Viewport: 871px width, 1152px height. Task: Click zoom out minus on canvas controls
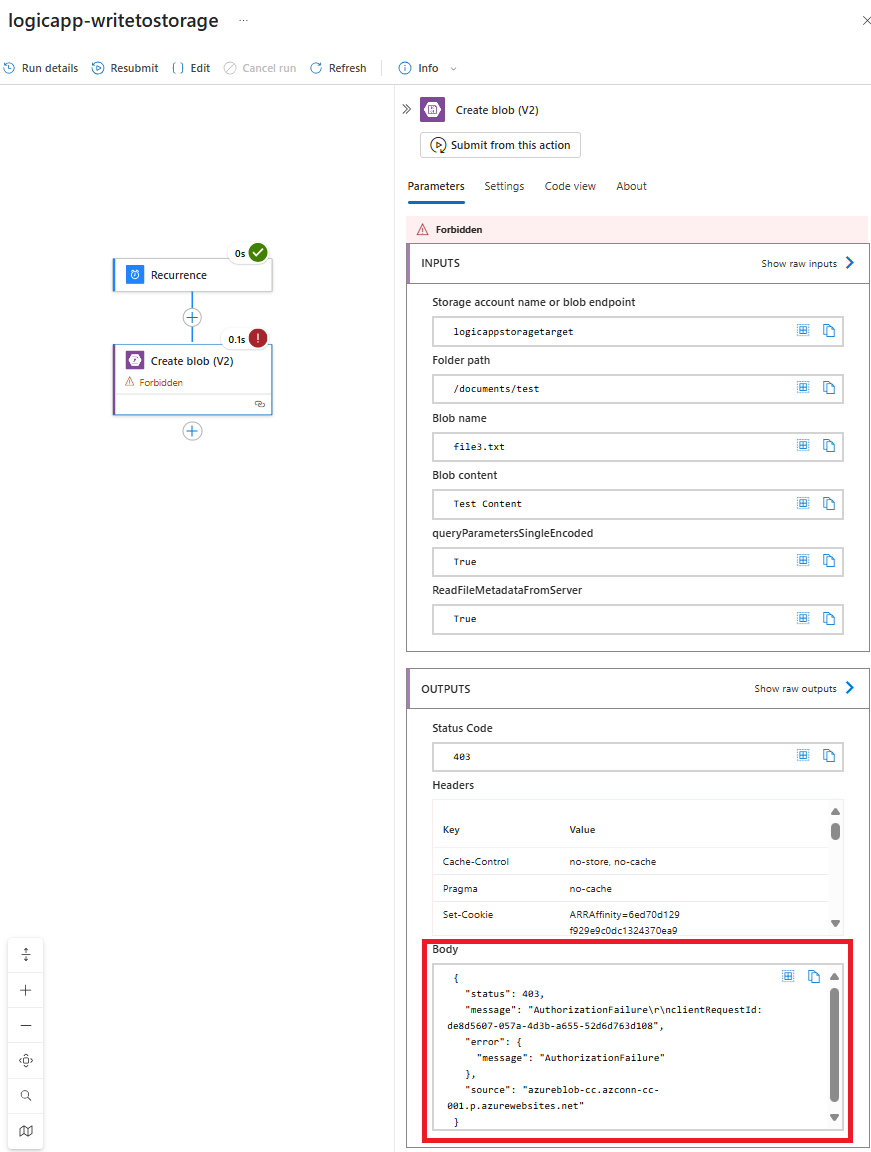pyautogui.click(x=26, y=1025)
